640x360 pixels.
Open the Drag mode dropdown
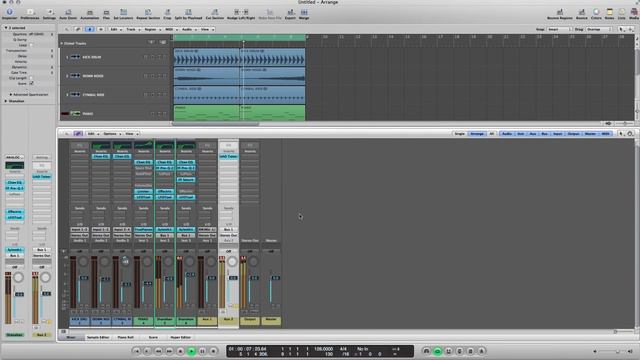point(599,29)
